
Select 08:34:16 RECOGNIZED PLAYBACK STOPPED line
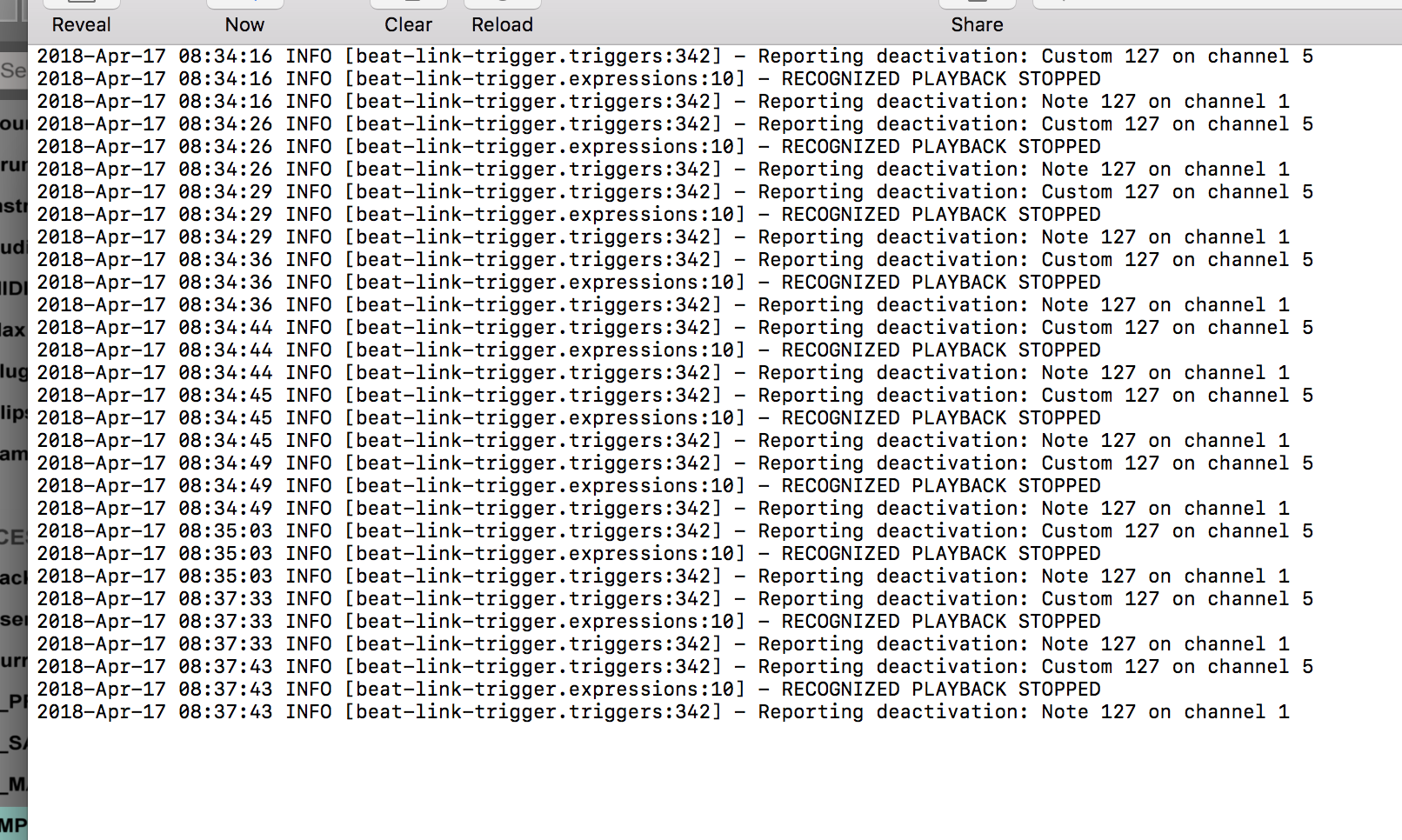click(x=569, y=79)
